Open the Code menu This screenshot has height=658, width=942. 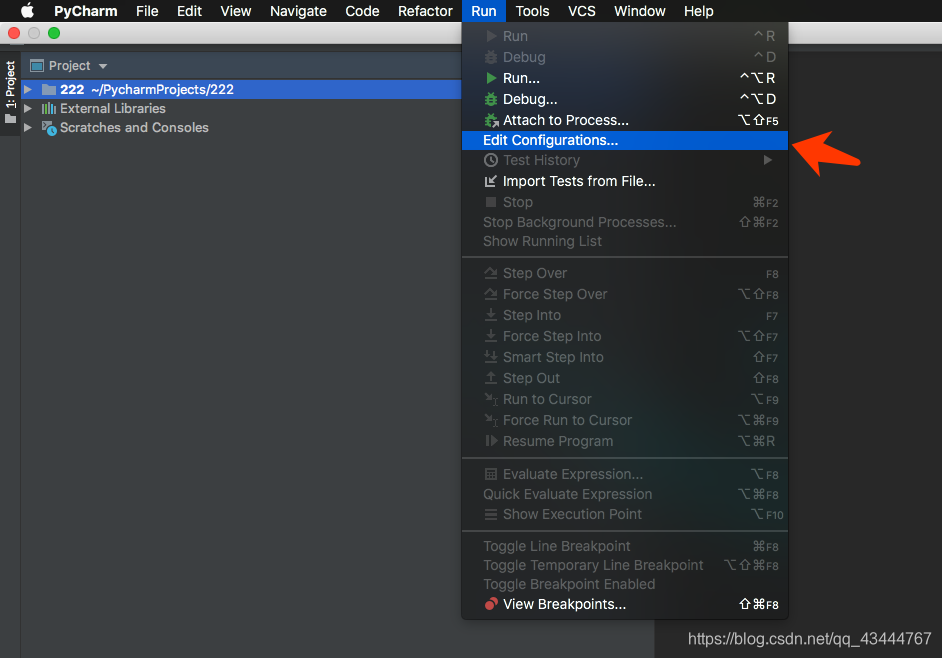(362, 11)
